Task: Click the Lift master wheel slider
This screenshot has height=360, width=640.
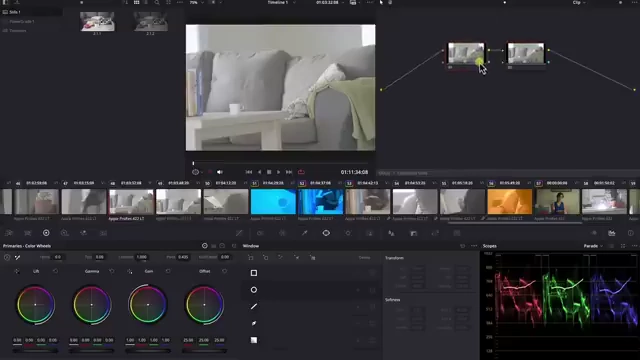Action: pos(35,351)
